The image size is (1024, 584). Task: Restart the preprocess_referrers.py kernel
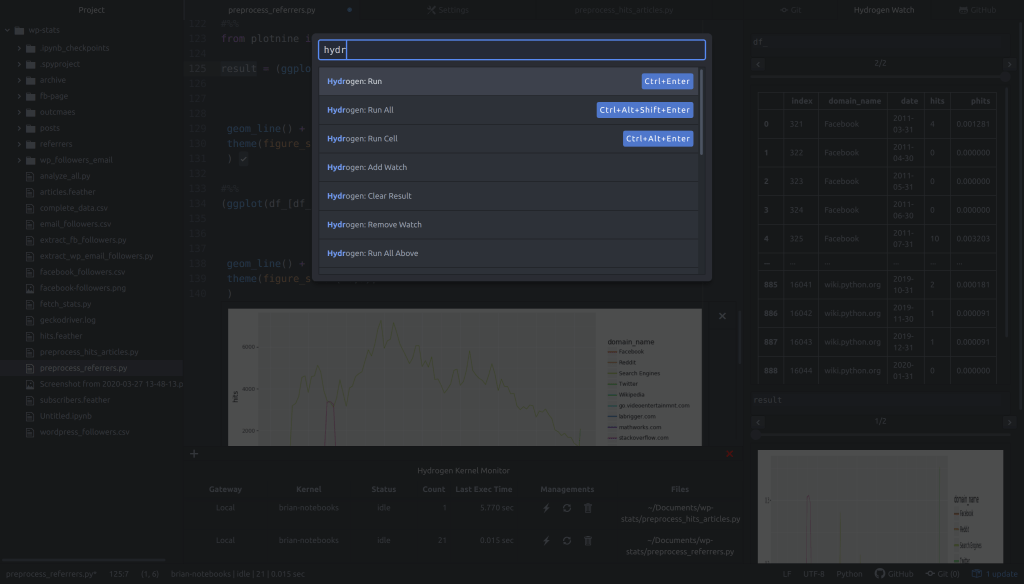[567, 540]
